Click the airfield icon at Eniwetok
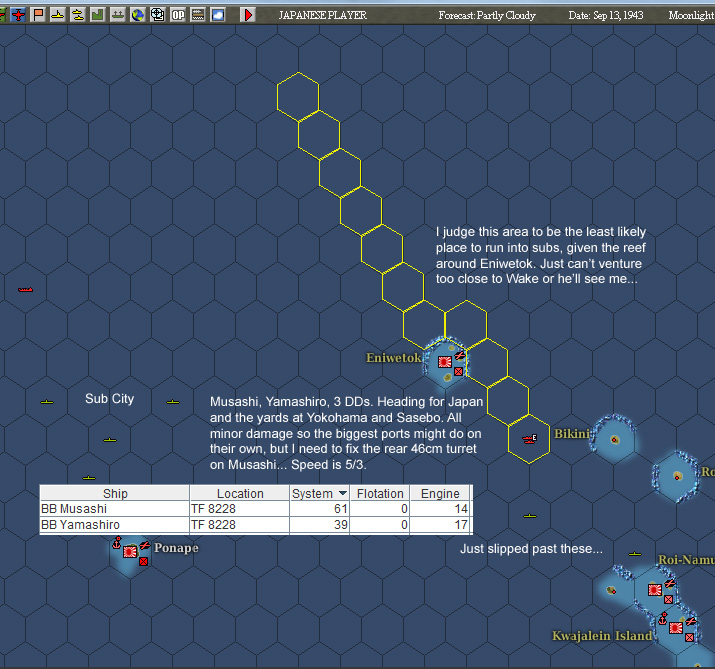This screenshot has width=715, height=669. click(x=460, y=355)
